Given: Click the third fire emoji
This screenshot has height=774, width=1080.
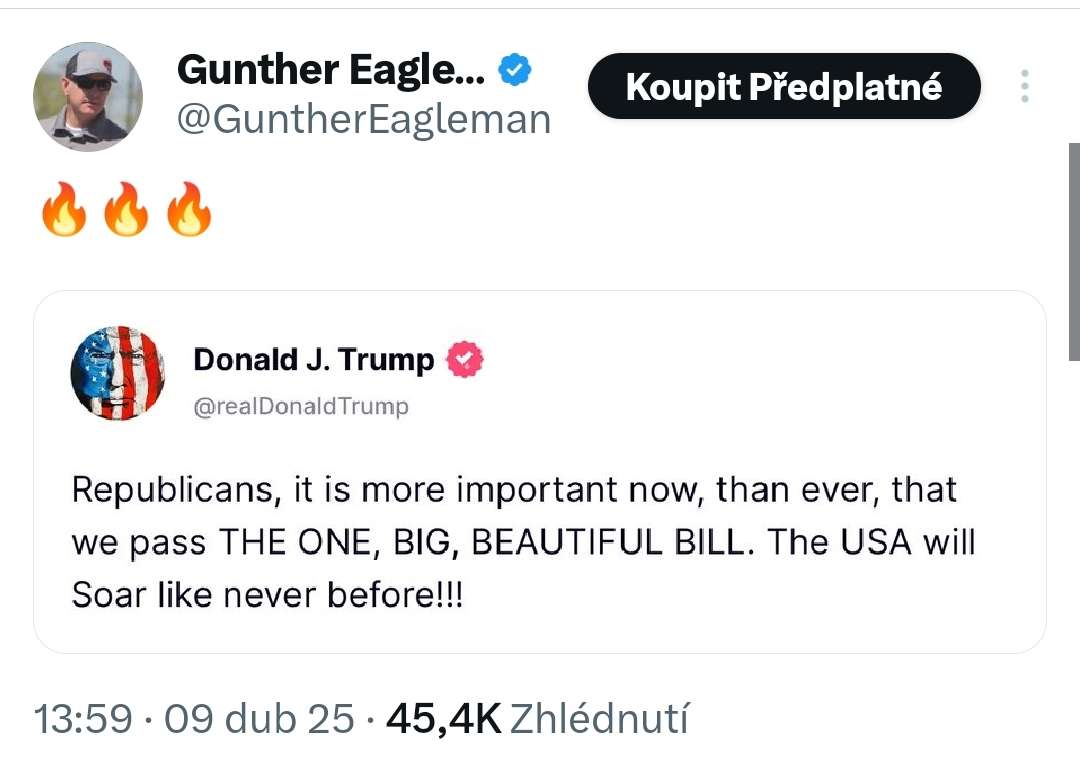Looking at the screenshot, I should pos(189,210).
